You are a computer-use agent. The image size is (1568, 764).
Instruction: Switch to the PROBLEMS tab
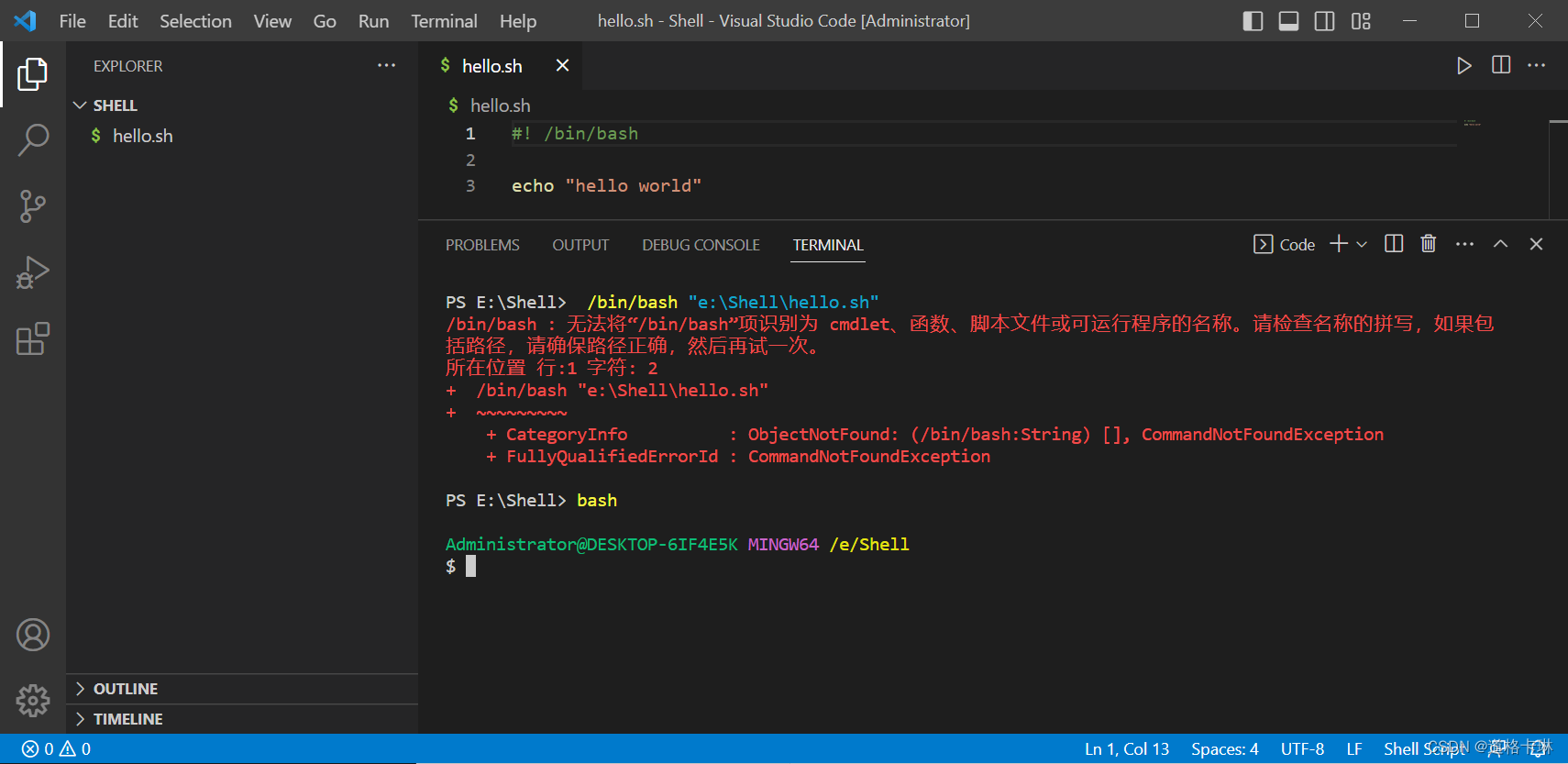coord(482,245)
